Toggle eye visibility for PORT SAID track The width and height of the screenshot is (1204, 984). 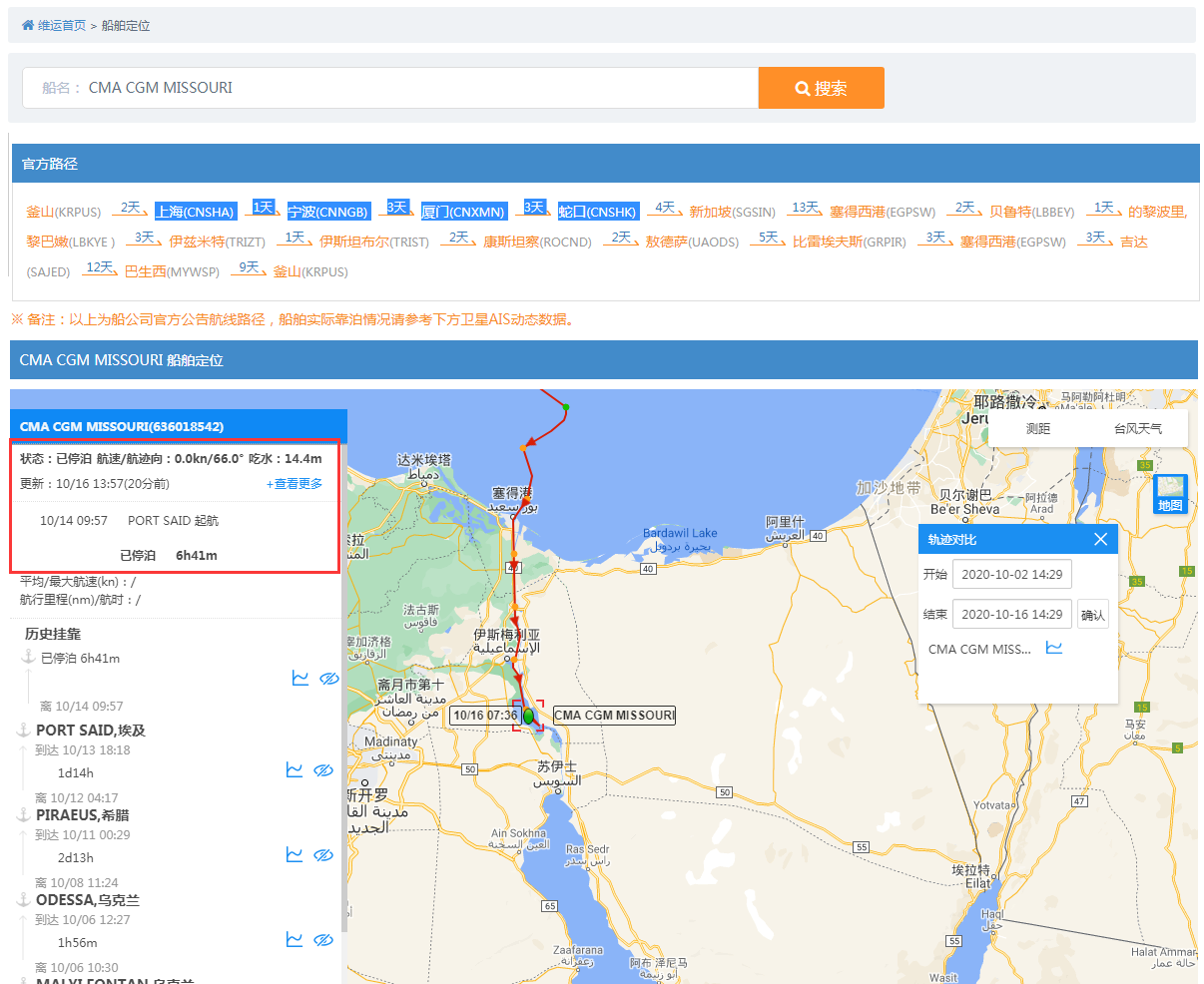323,770
